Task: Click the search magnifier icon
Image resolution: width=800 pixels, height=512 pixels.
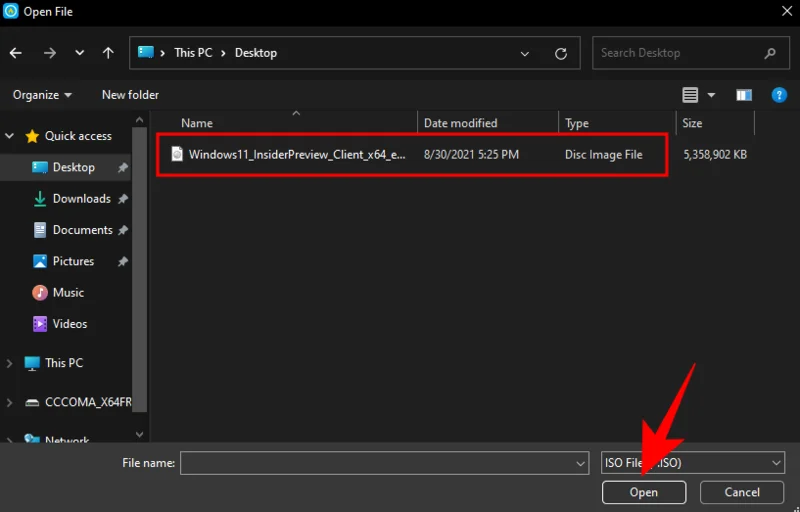Action: [770, 53]
